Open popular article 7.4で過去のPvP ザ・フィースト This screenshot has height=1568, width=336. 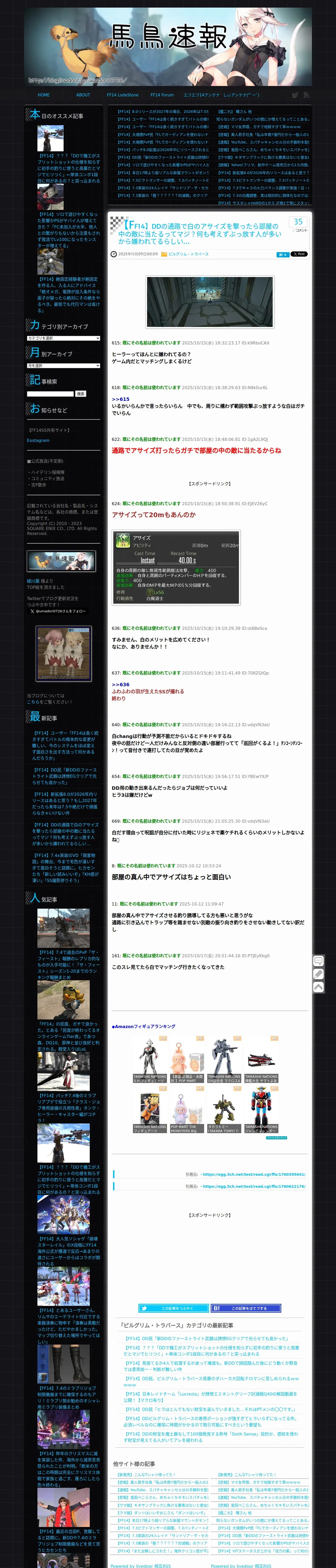tap(68, 965)
